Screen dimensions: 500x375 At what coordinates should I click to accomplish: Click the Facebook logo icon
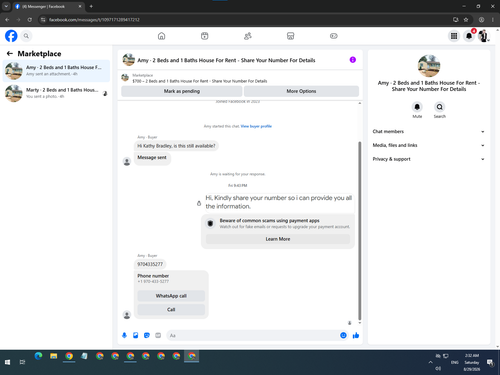[11, 36]
